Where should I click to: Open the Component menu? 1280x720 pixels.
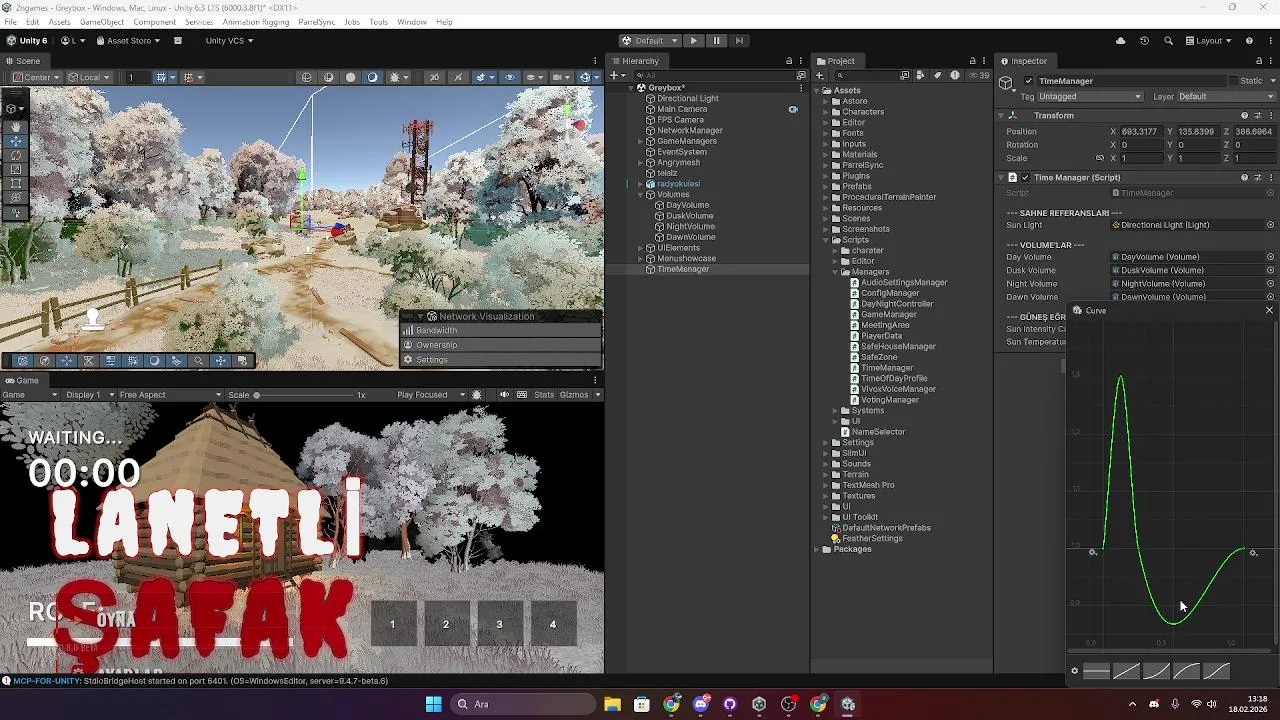coord(154,22)
